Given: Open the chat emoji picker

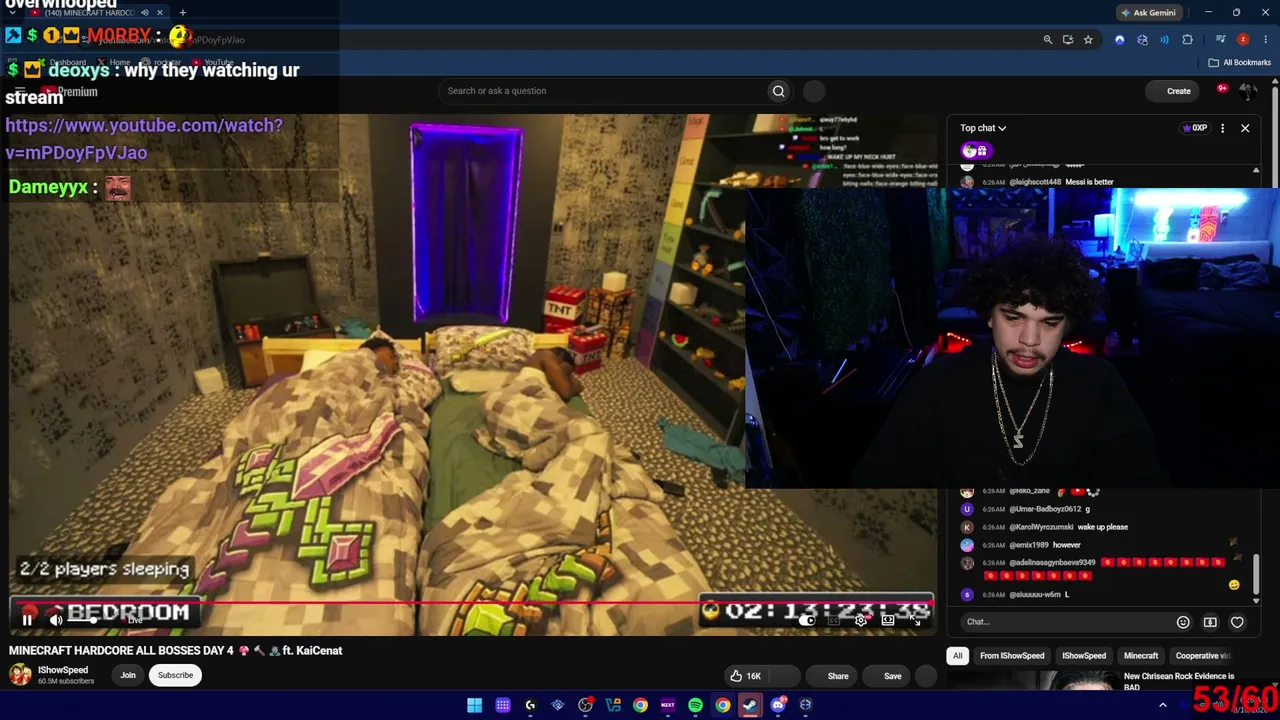Looking at the screenshot, I should pos(1183,622).
